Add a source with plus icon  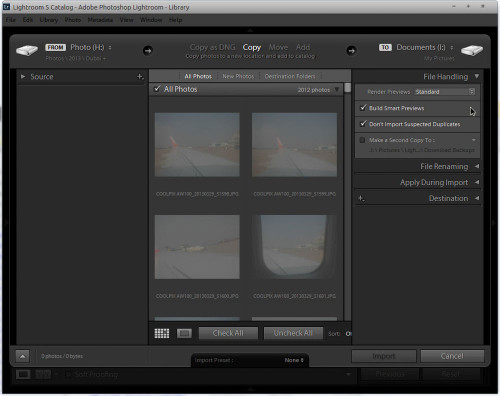click(140, 77)
